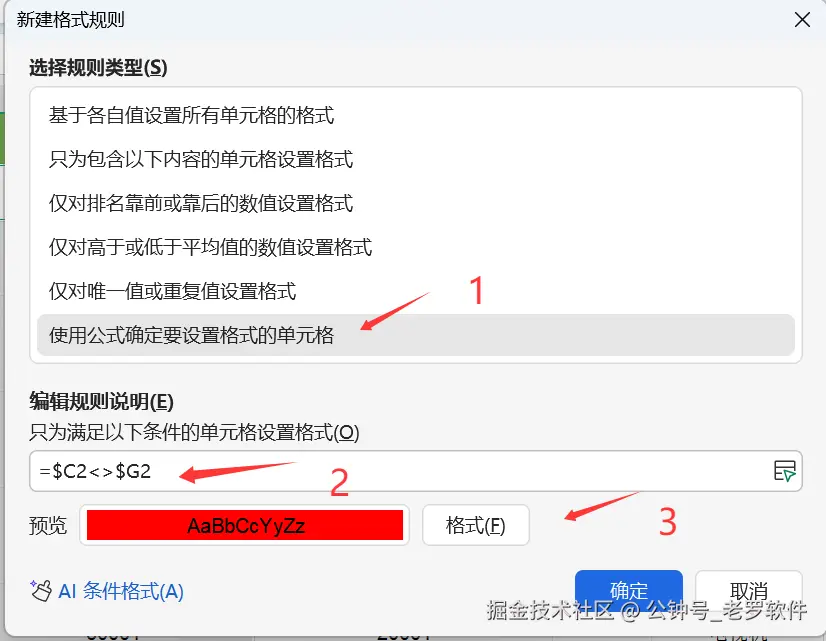Click the formula field containing =$C2<>$G2
This screenshot has width=826, height=641.
coord(400,471)
